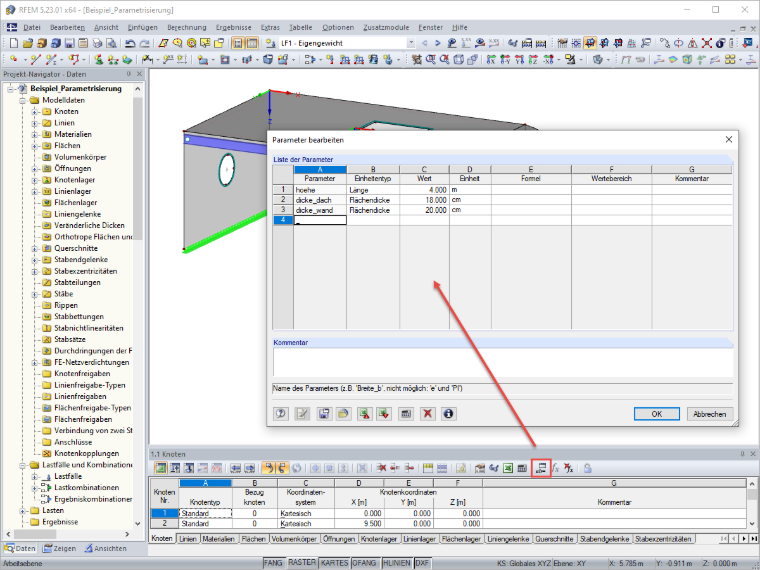The height and width of the screenshot is (570, 760).
Task: Switch to the Linien table tab
Action: click(x=188, y=539)
